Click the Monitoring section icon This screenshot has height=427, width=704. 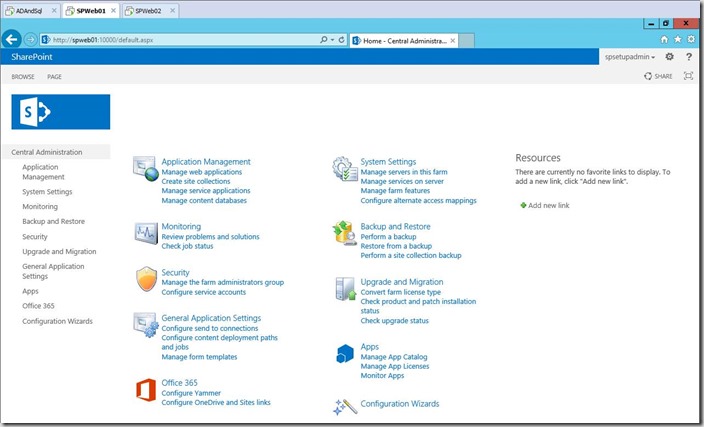pyautogui.click(x=145, y=233)
